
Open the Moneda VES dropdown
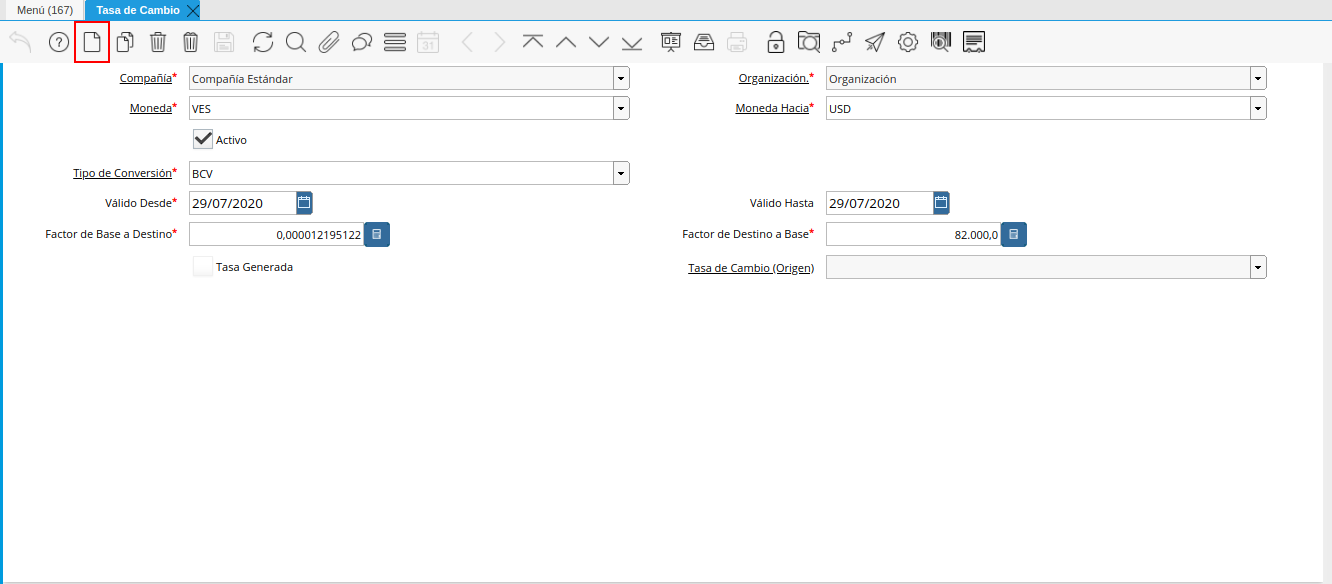coord(621,108)
